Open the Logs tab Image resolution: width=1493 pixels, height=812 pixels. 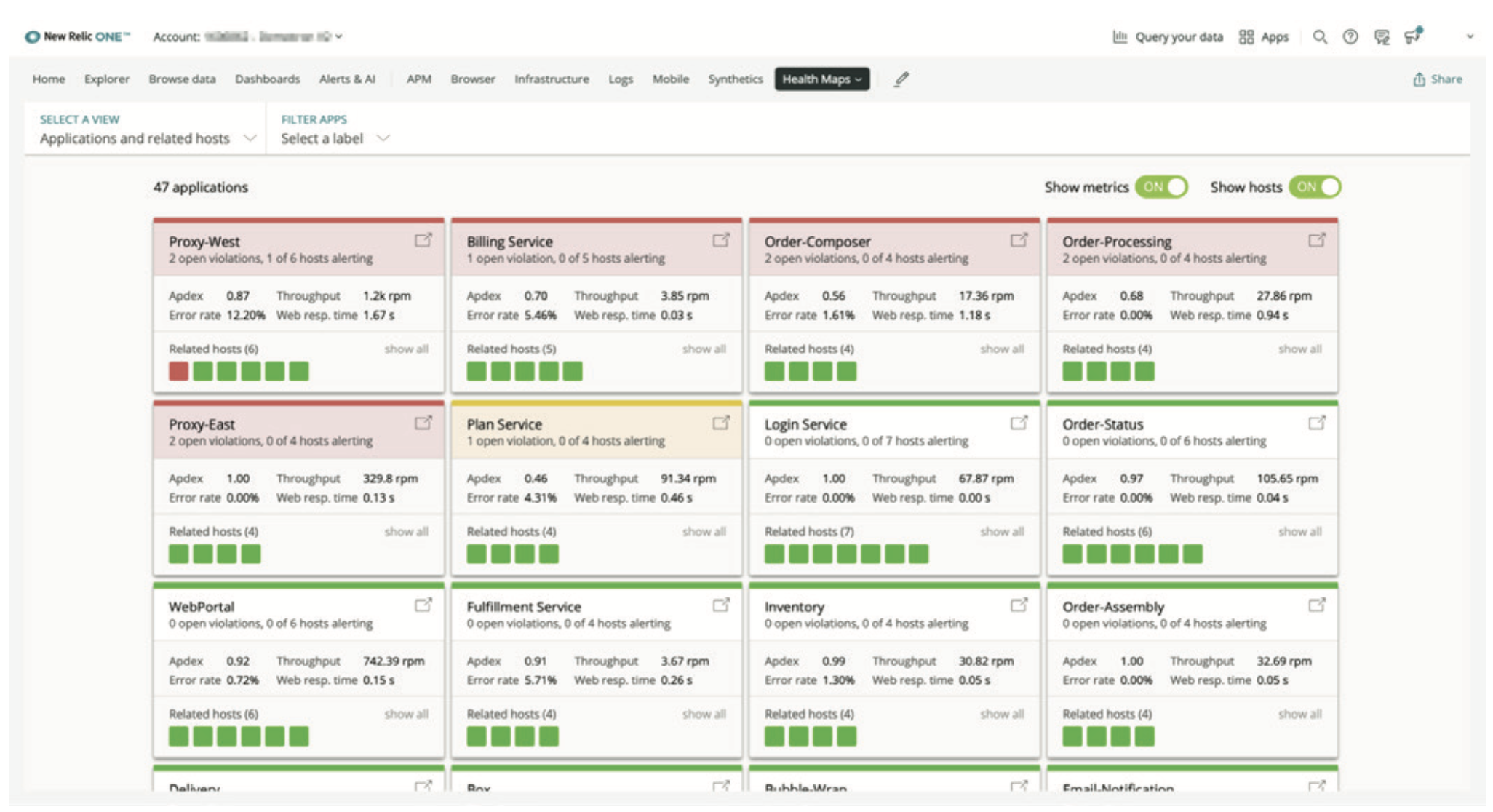point(621,79)
